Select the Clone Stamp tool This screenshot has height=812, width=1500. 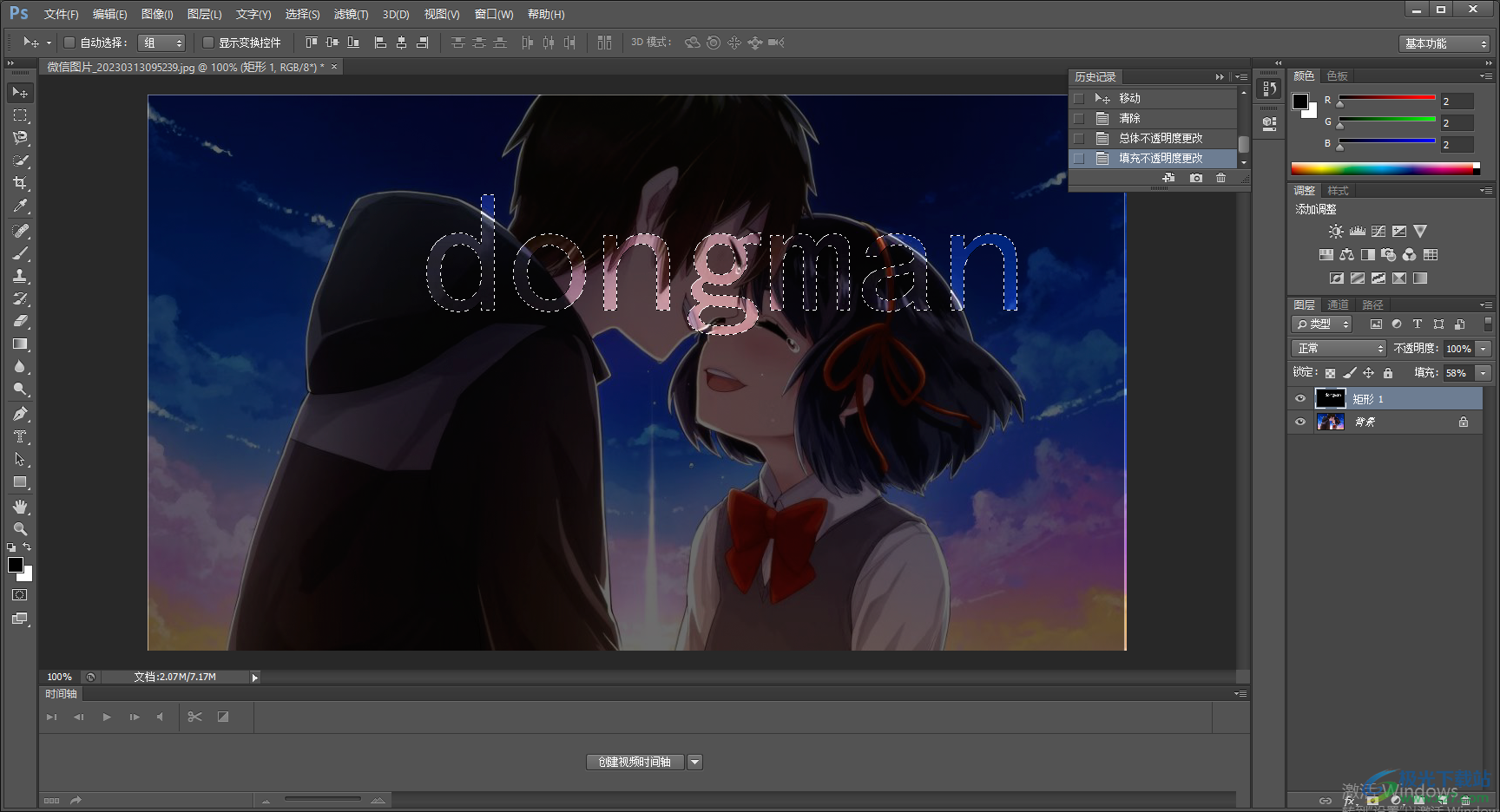(x=20, y=276)
